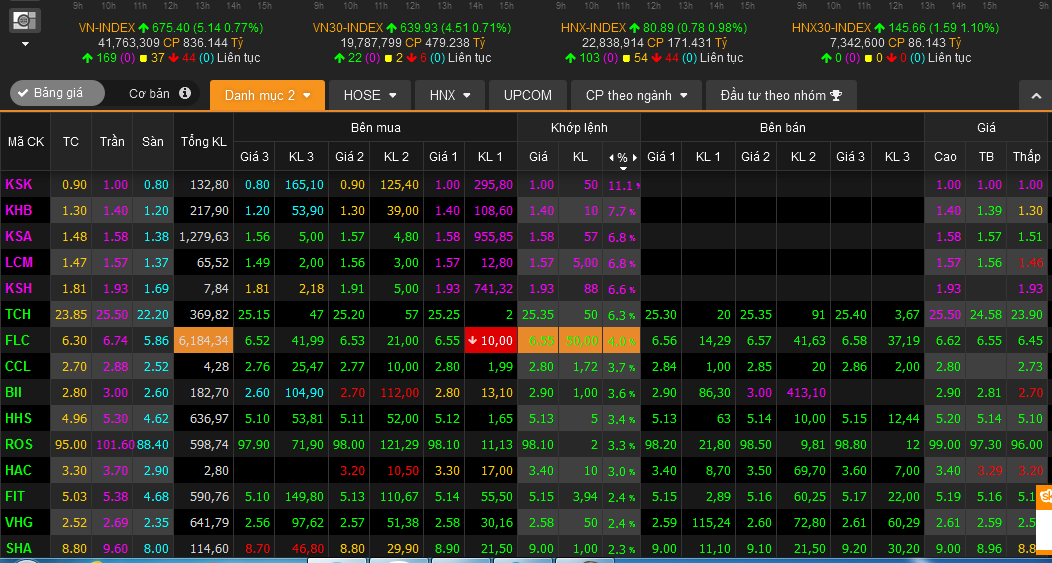This screenshot has height=563, width=1052.
Task: Click KSK's change percent 11.1%
Action: tap(621, 185)
